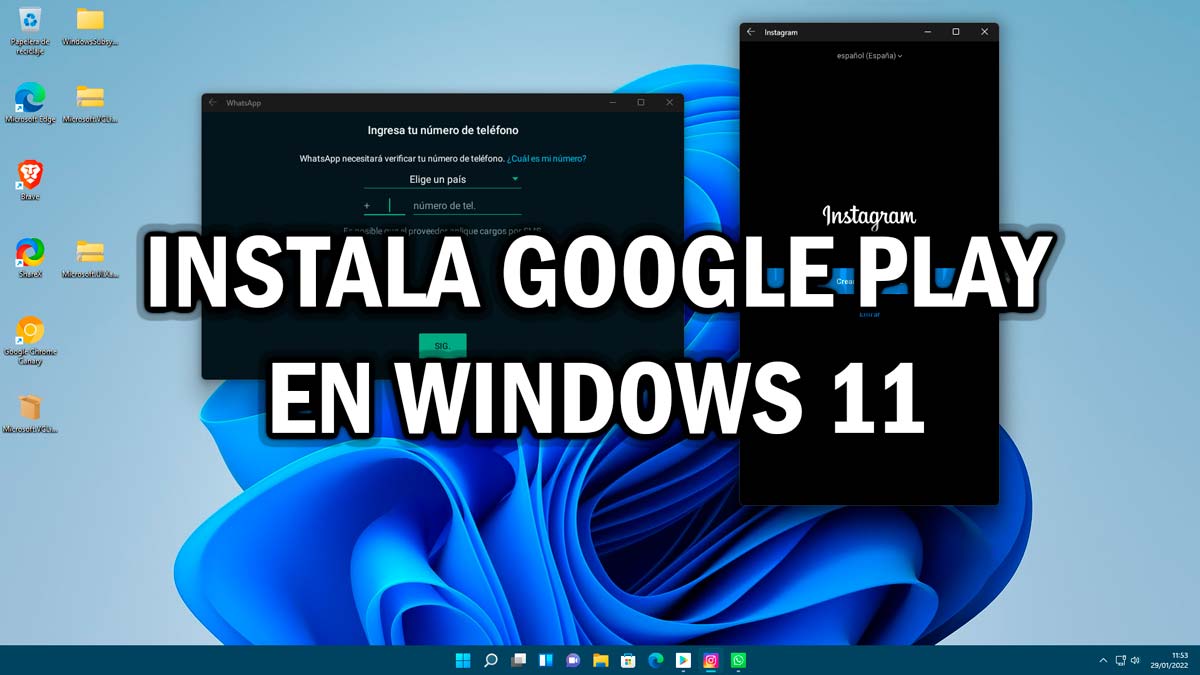
Task: Minimize the WhatsApp window
Action: (612, 102)
